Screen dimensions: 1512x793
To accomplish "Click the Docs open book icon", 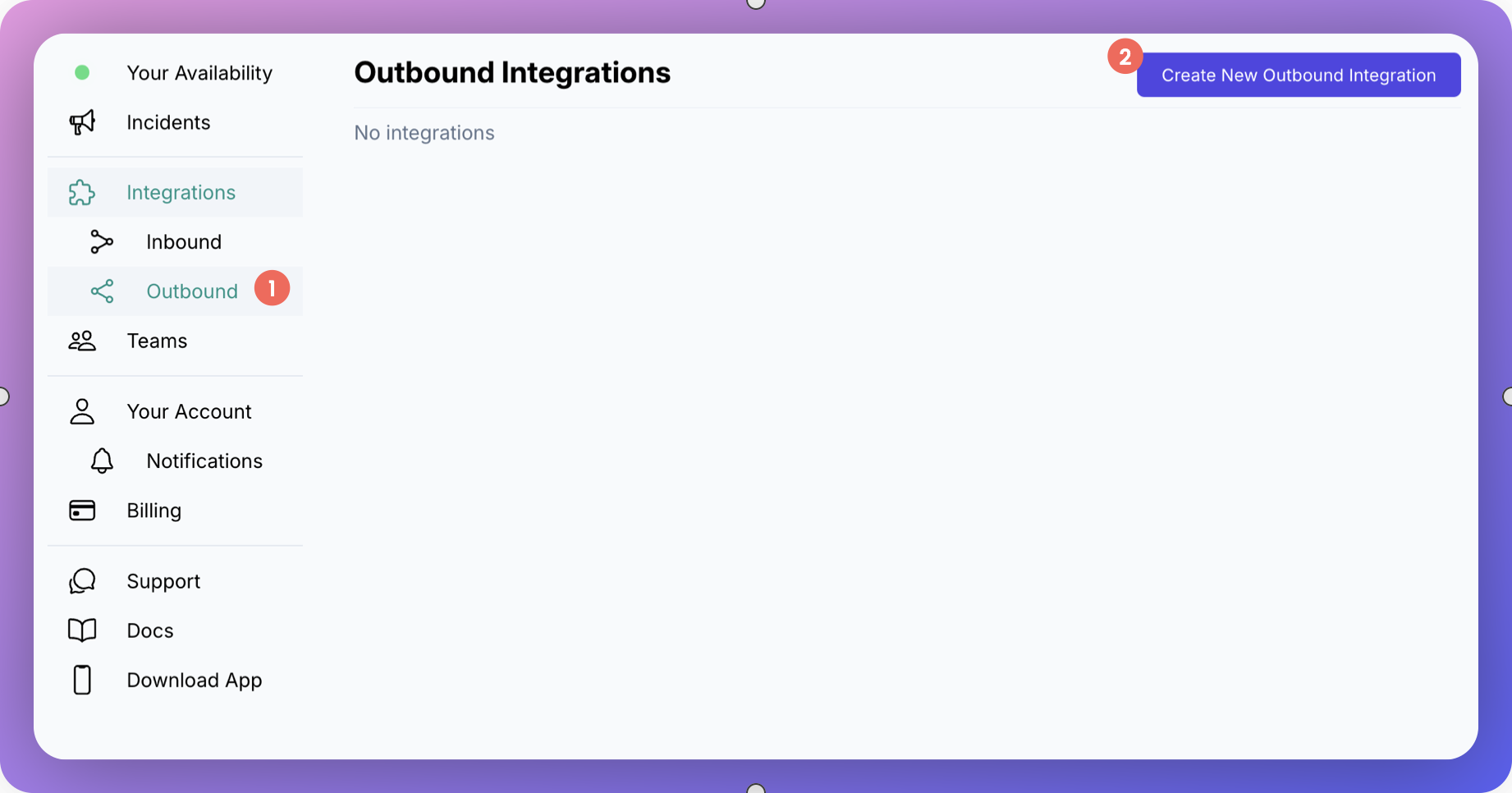I will pyautogui.click(x=82, y=630).
